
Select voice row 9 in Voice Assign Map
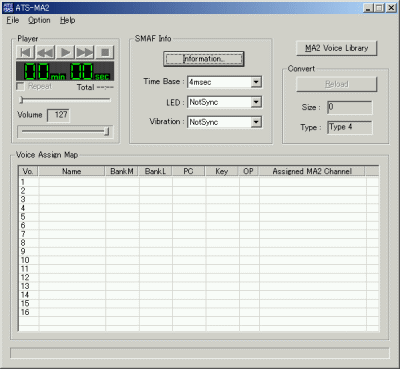point(199,251)
